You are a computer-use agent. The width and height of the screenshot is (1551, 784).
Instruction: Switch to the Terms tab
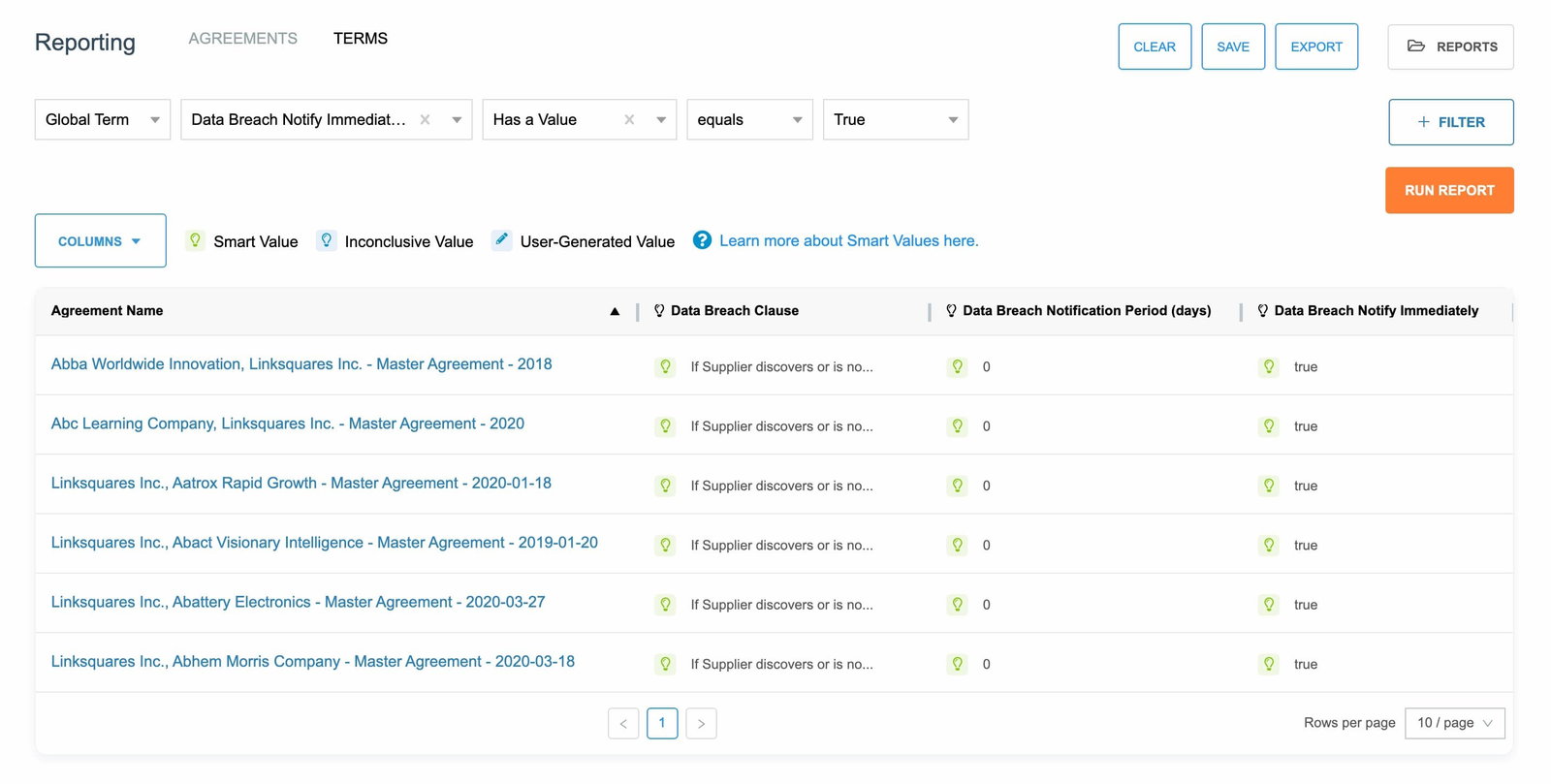361,39
